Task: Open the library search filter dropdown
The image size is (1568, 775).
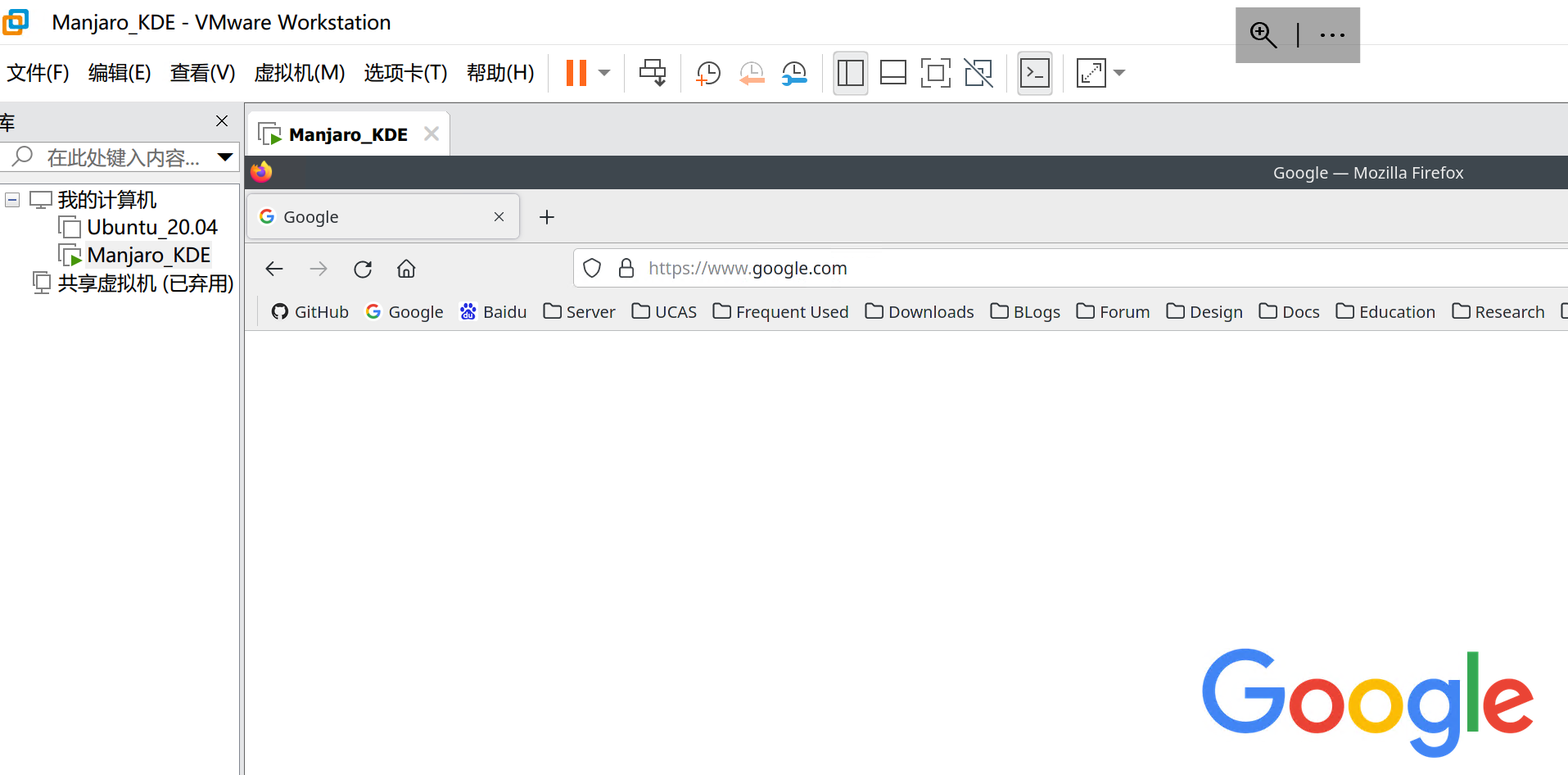Action: pyautogui.click(x=225, y=157)
